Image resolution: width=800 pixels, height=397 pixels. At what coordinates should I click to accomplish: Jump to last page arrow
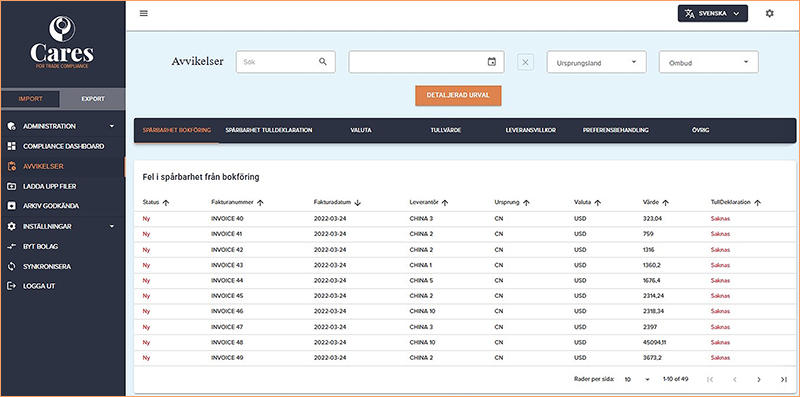[x=784, y=380]
